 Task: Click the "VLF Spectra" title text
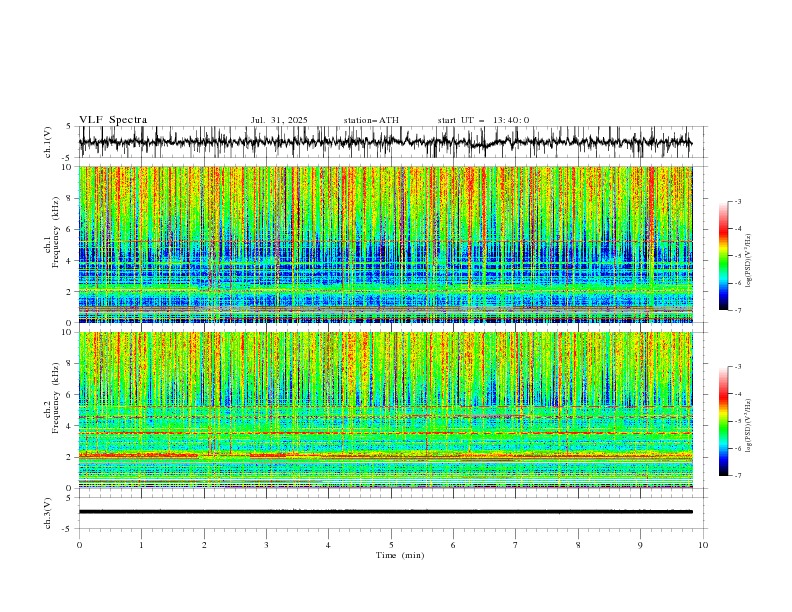113,120
